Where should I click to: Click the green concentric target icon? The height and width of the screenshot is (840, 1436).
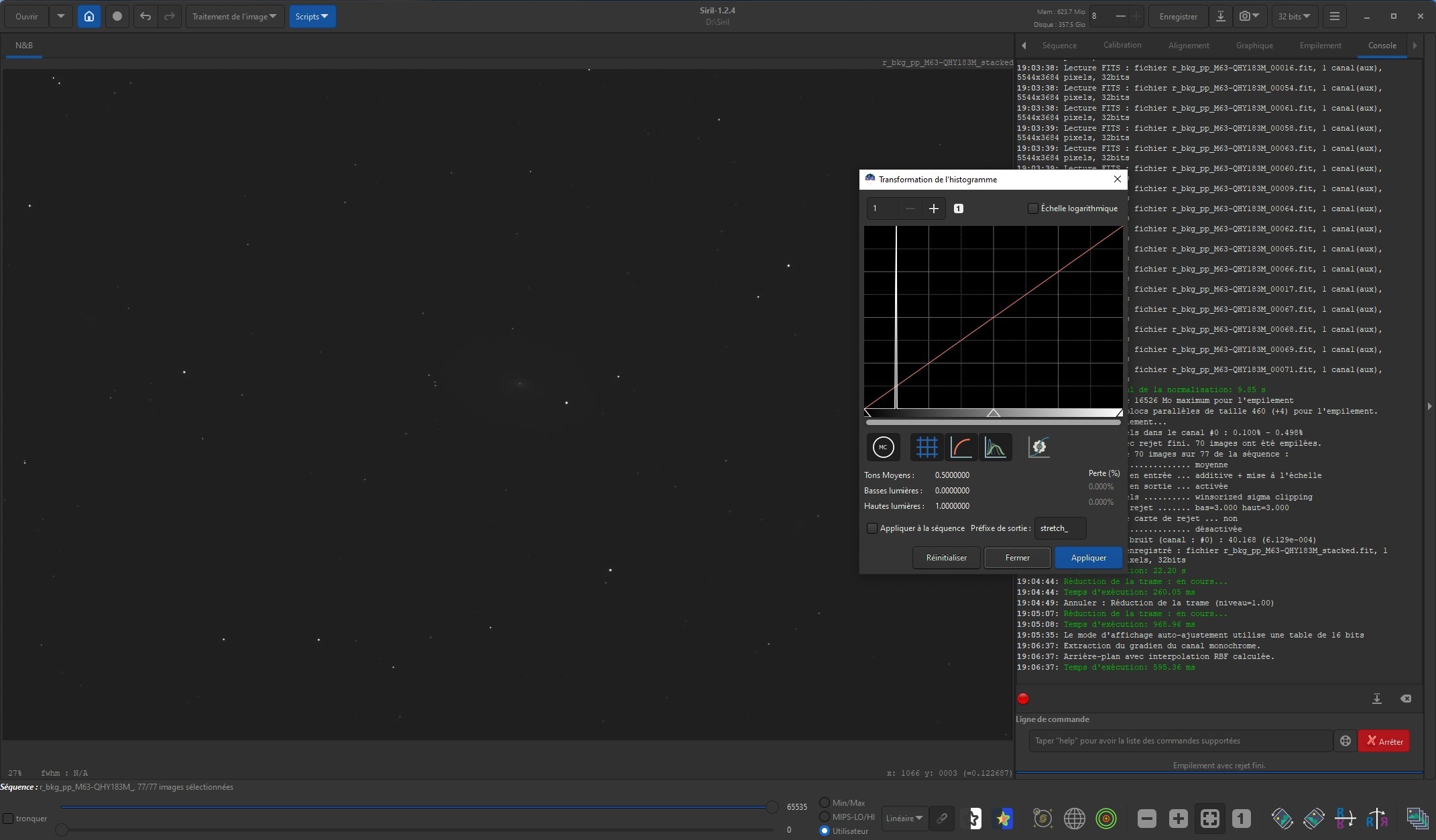pyautogui.click(x=1106, y=819)
